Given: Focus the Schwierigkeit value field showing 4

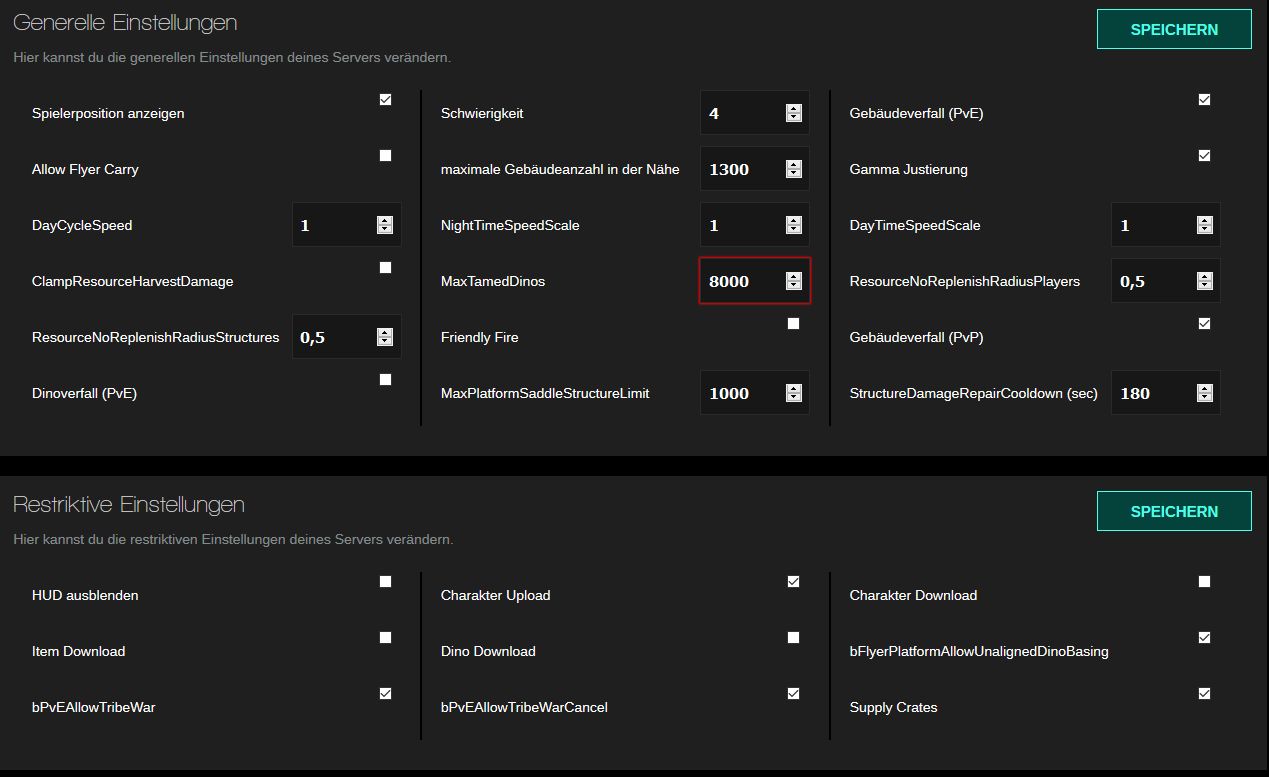Looking at the screenshot, I should point(755,113).
